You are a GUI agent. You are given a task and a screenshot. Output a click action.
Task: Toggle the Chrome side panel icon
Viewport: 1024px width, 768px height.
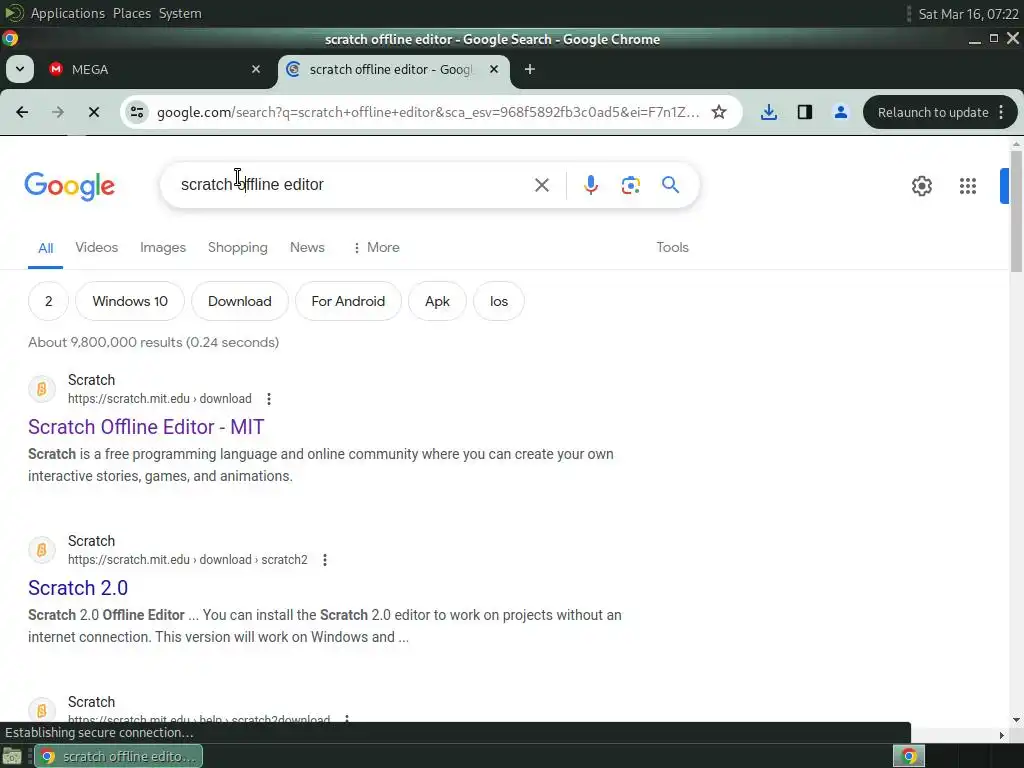[805, 112]
